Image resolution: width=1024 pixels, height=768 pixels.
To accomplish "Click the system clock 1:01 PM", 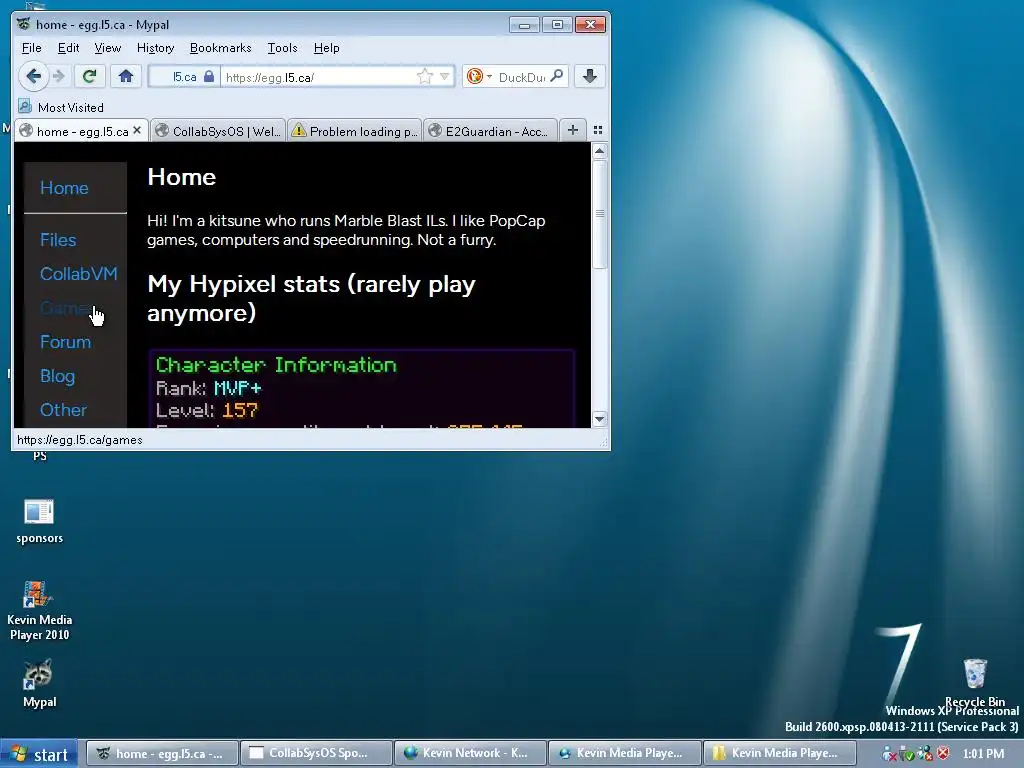I will click(984, 754).
